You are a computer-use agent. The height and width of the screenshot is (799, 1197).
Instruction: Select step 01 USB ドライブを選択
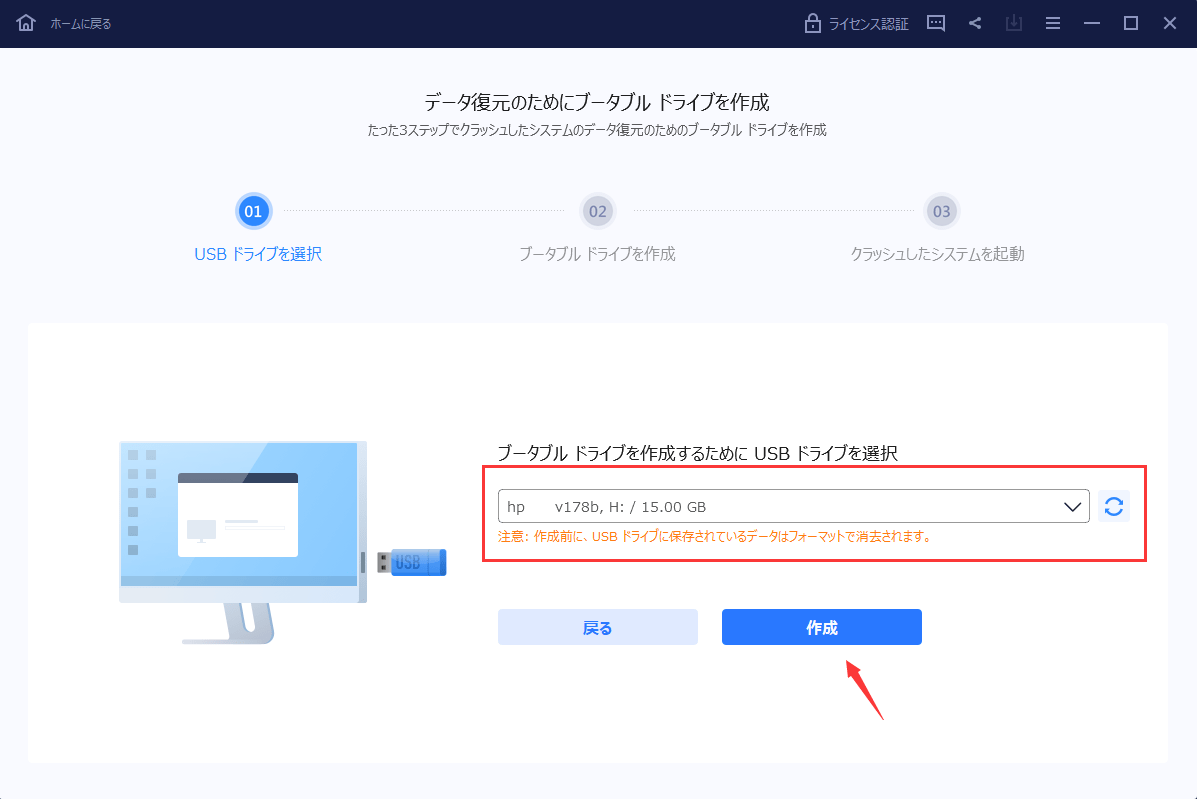click(x=253, y=211)
